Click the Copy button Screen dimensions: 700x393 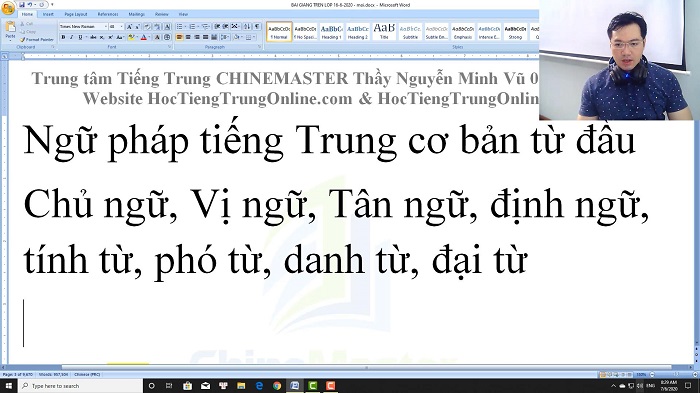pyautogui.click(x=28, y=31)
